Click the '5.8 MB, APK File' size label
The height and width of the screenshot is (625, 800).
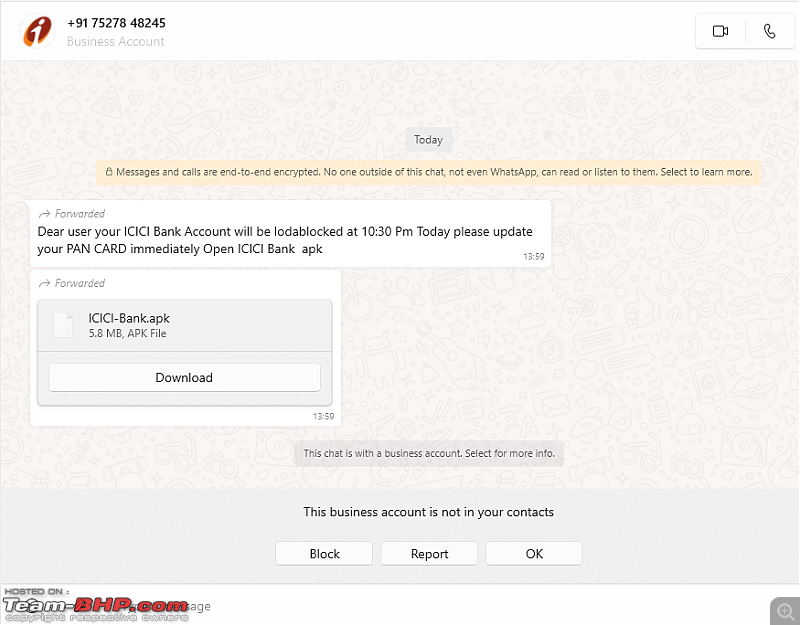click(128, 334)
